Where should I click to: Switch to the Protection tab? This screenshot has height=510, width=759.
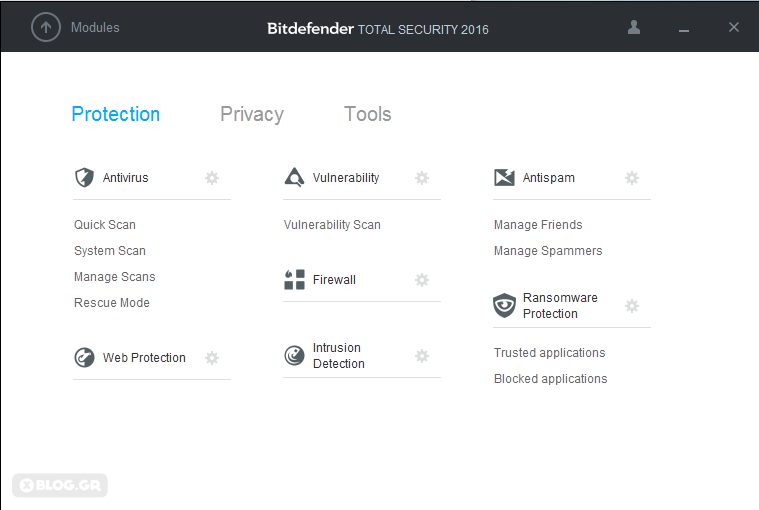coord(116,114)
